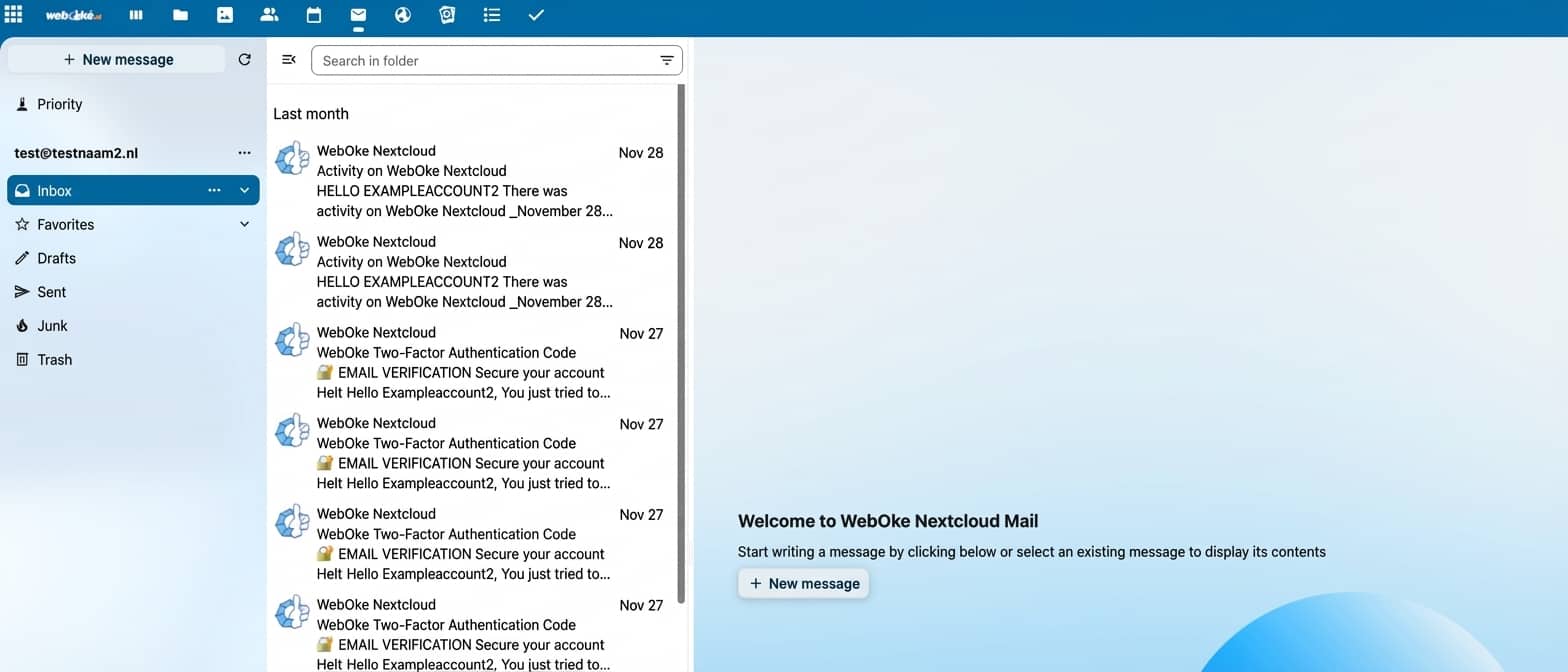This screenshot has width=1568, height=672.
Task: Open the Deck cards app icon
Action: 447,15
